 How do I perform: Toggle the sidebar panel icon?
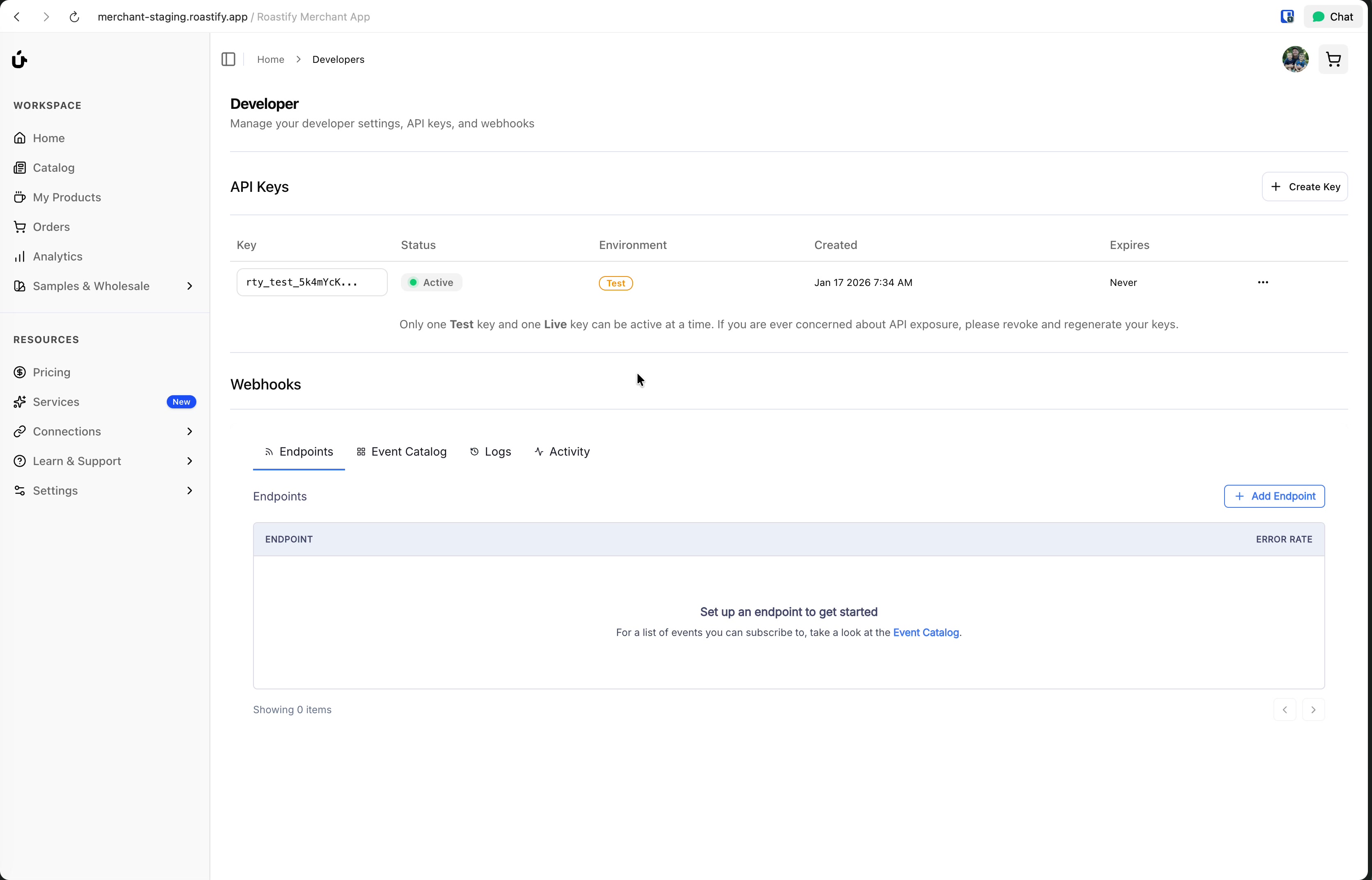click(228, 60)
